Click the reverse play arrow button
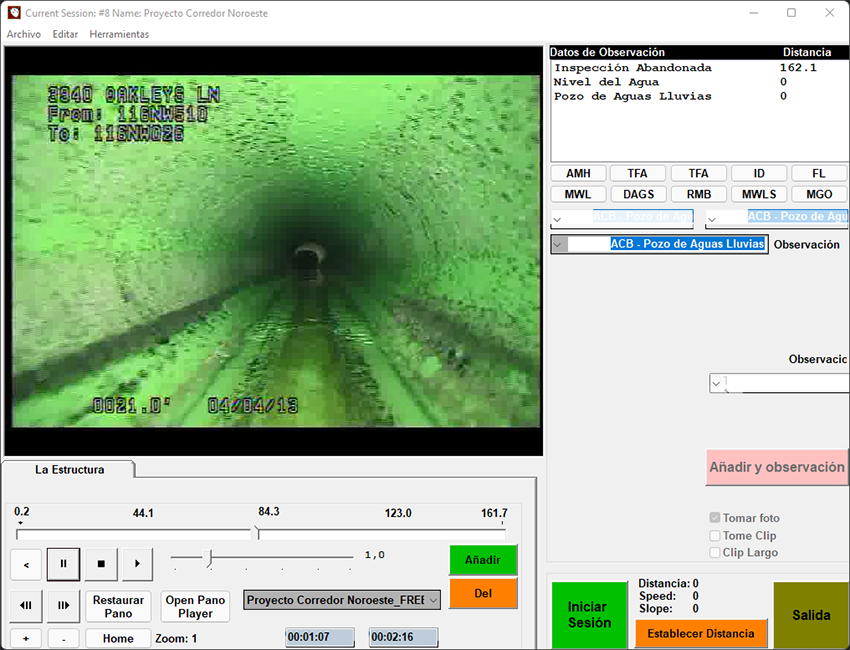The height and width of the screenshot is (650, 850). tap(26, 565)
